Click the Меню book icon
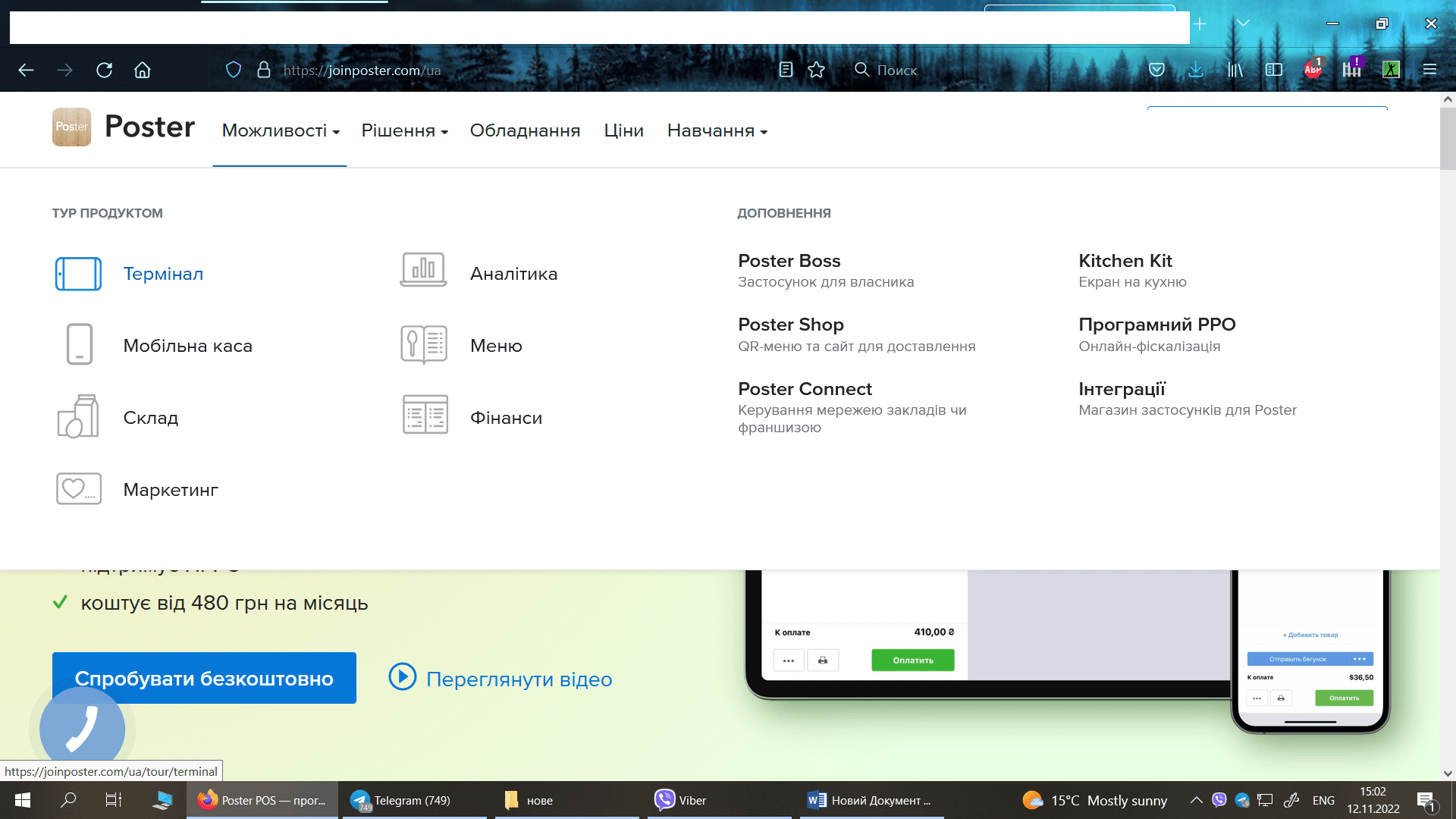 point(424,344)
